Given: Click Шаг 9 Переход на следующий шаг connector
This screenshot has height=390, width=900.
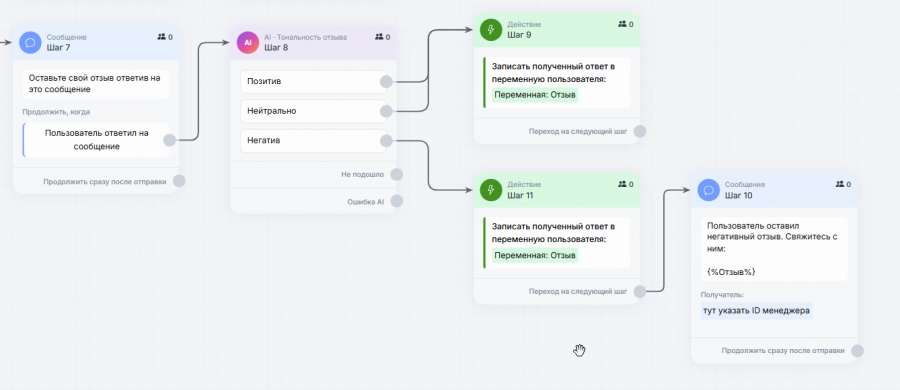Looking at the screenshot, I should [x=639, y=131].
